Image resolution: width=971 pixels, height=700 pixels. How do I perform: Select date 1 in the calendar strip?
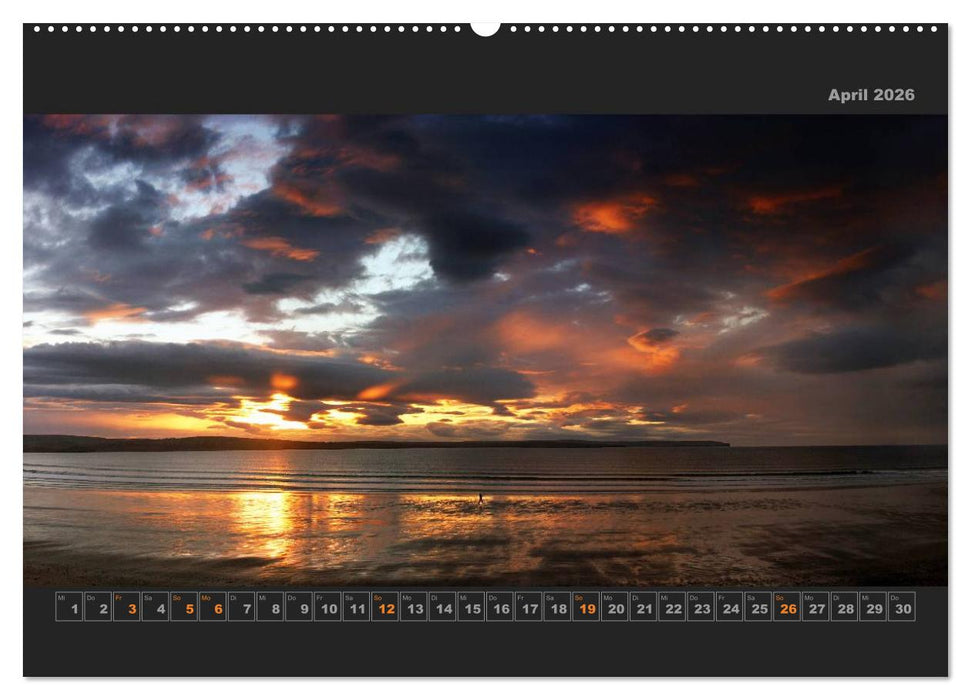[x=74, y=606]
